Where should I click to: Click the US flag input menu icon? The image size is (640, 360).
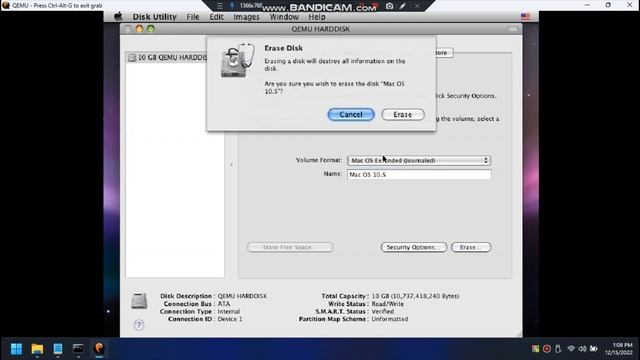click(x=525, y=17)
